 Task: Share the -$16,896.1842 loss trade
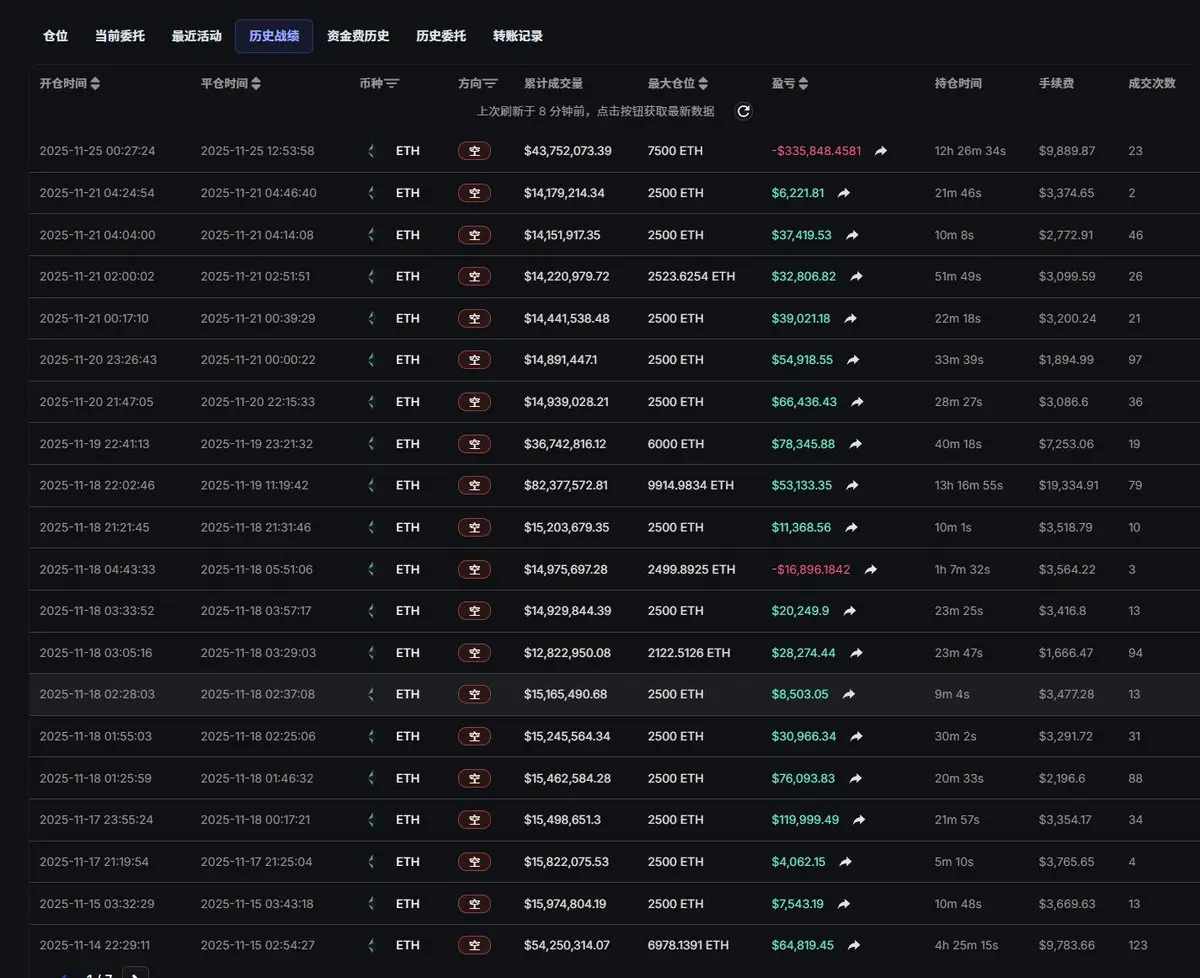[871, 569]
